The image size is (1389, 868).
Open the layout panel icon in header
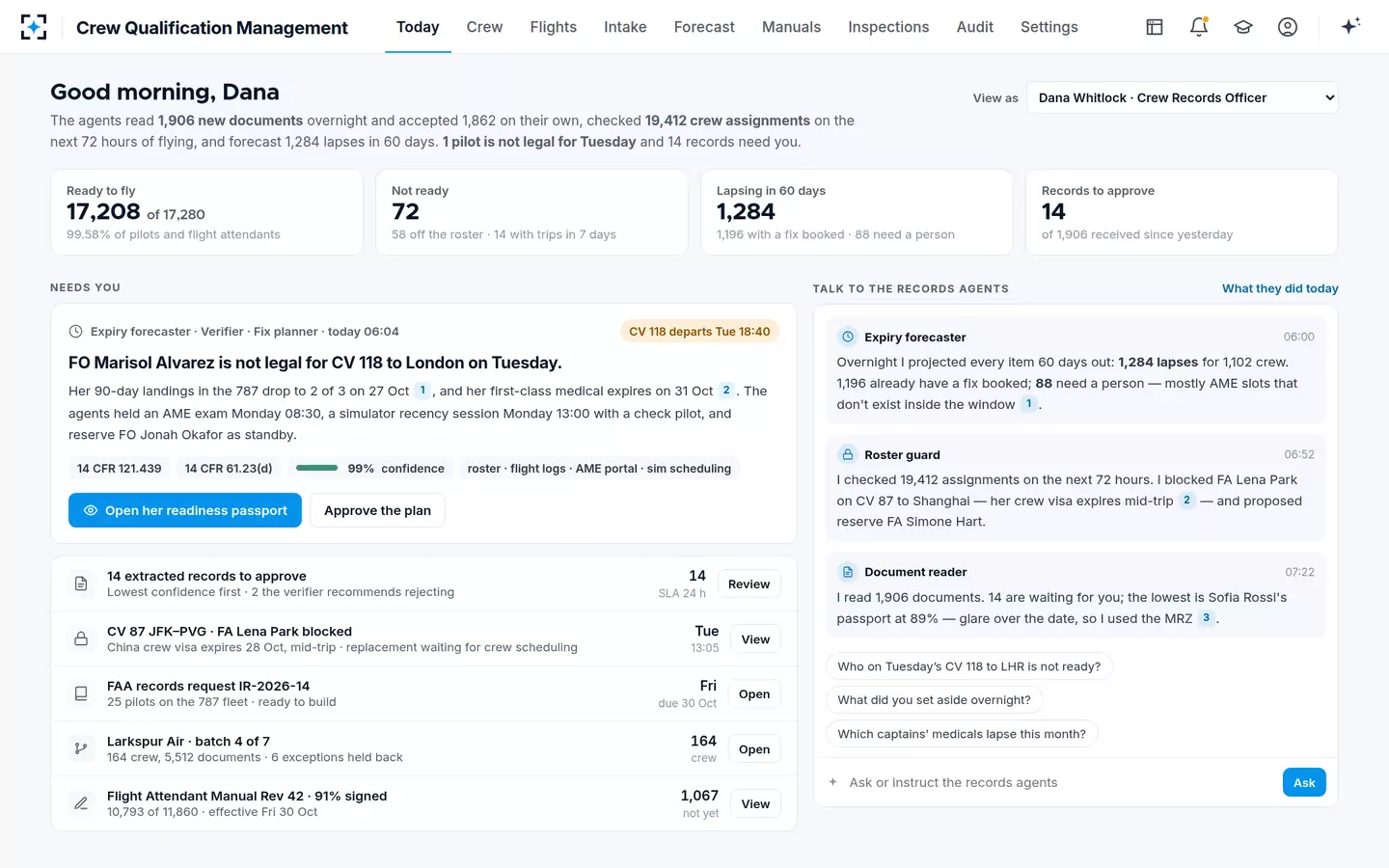1155,27
